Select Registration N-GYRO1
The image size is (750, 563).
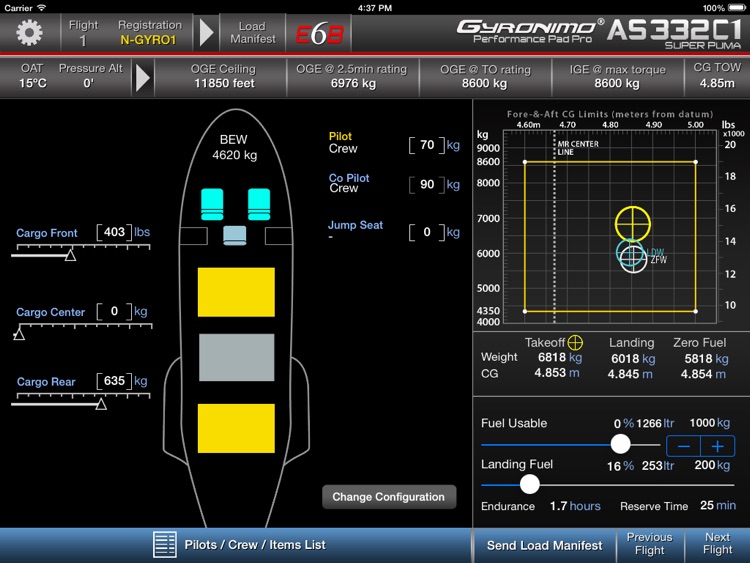(x=149, y=33)
